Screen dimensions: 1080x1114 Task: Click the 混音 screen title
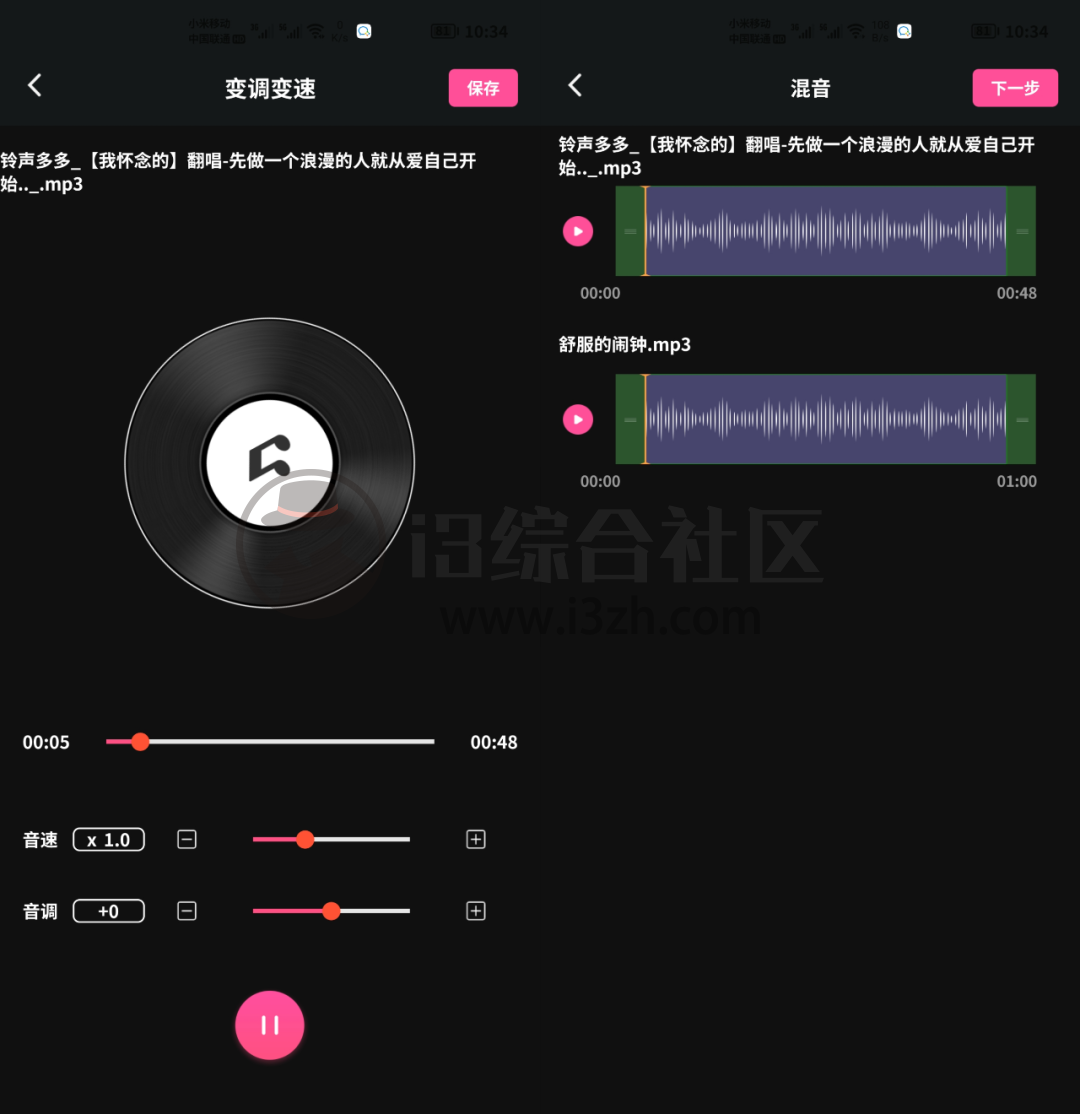click(x=811, y=88)
